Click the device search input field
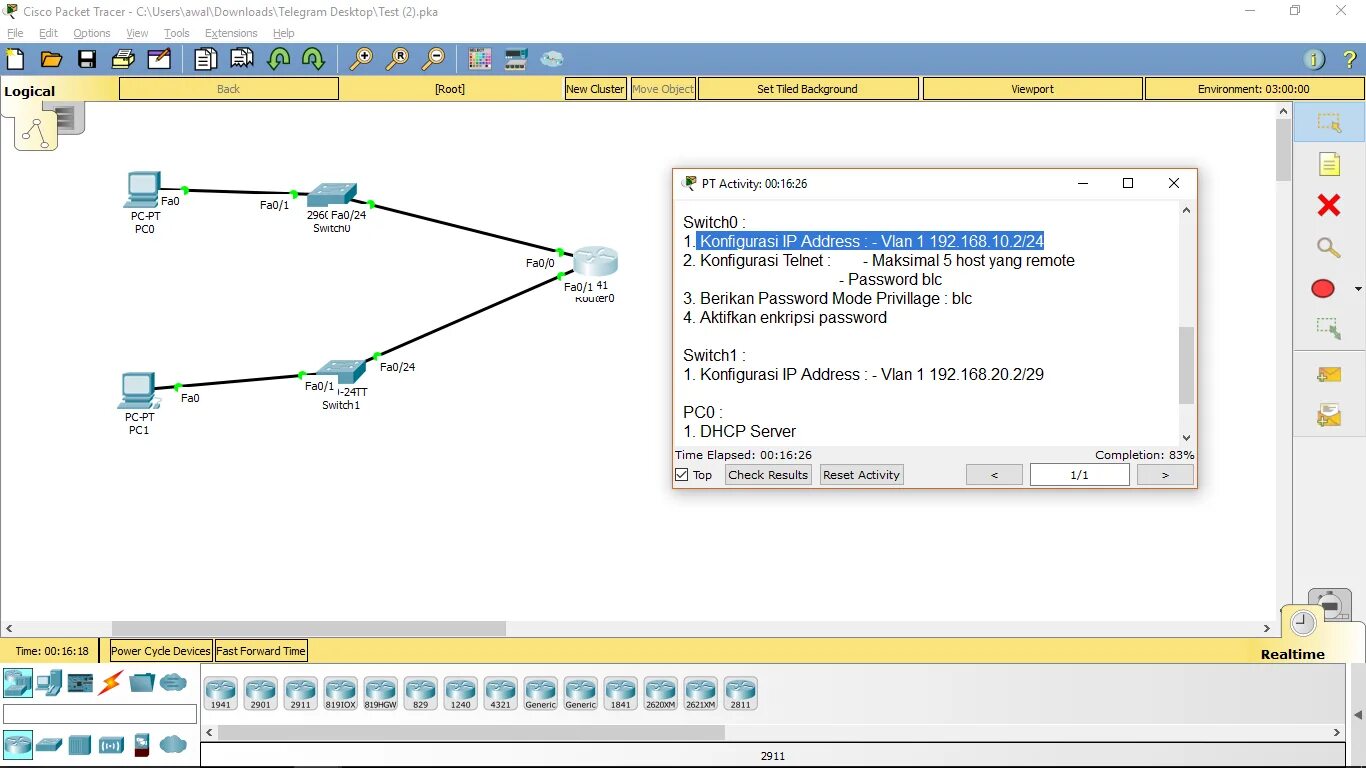The image size is (1366, 768). coord(100,714)
